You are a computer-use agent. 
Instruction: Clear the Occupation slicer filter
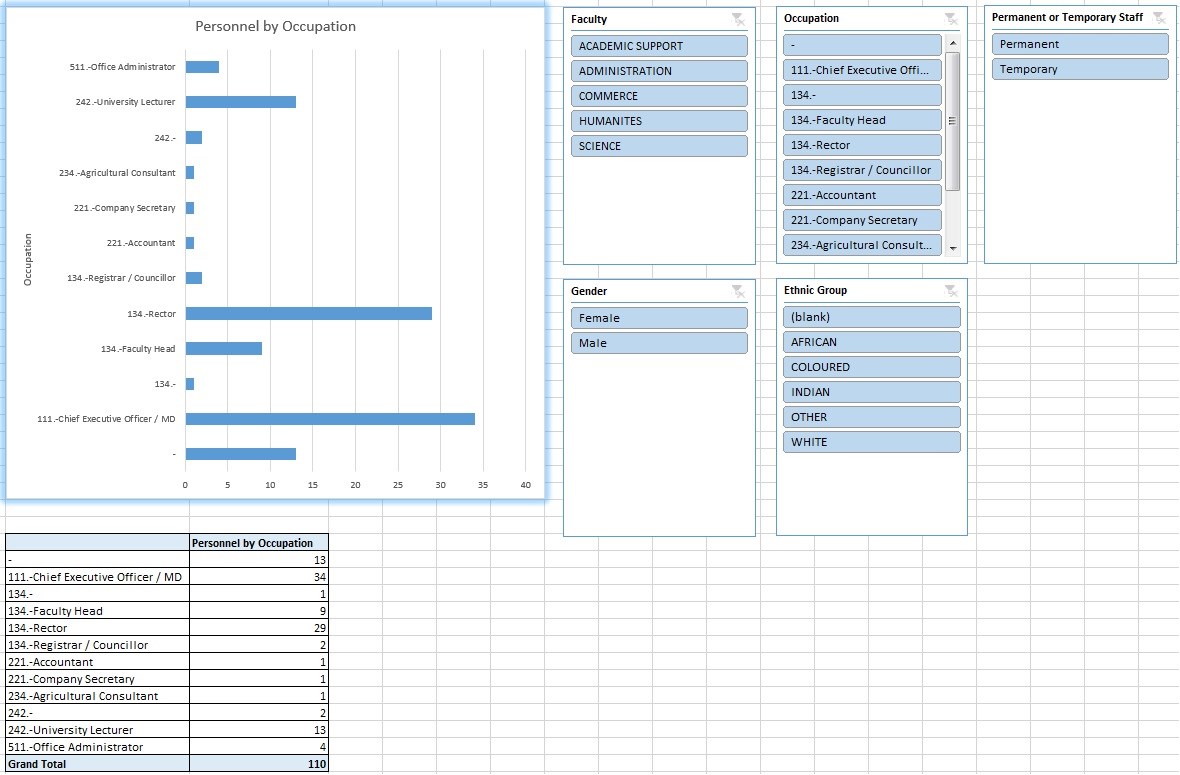tap(951, 19)
